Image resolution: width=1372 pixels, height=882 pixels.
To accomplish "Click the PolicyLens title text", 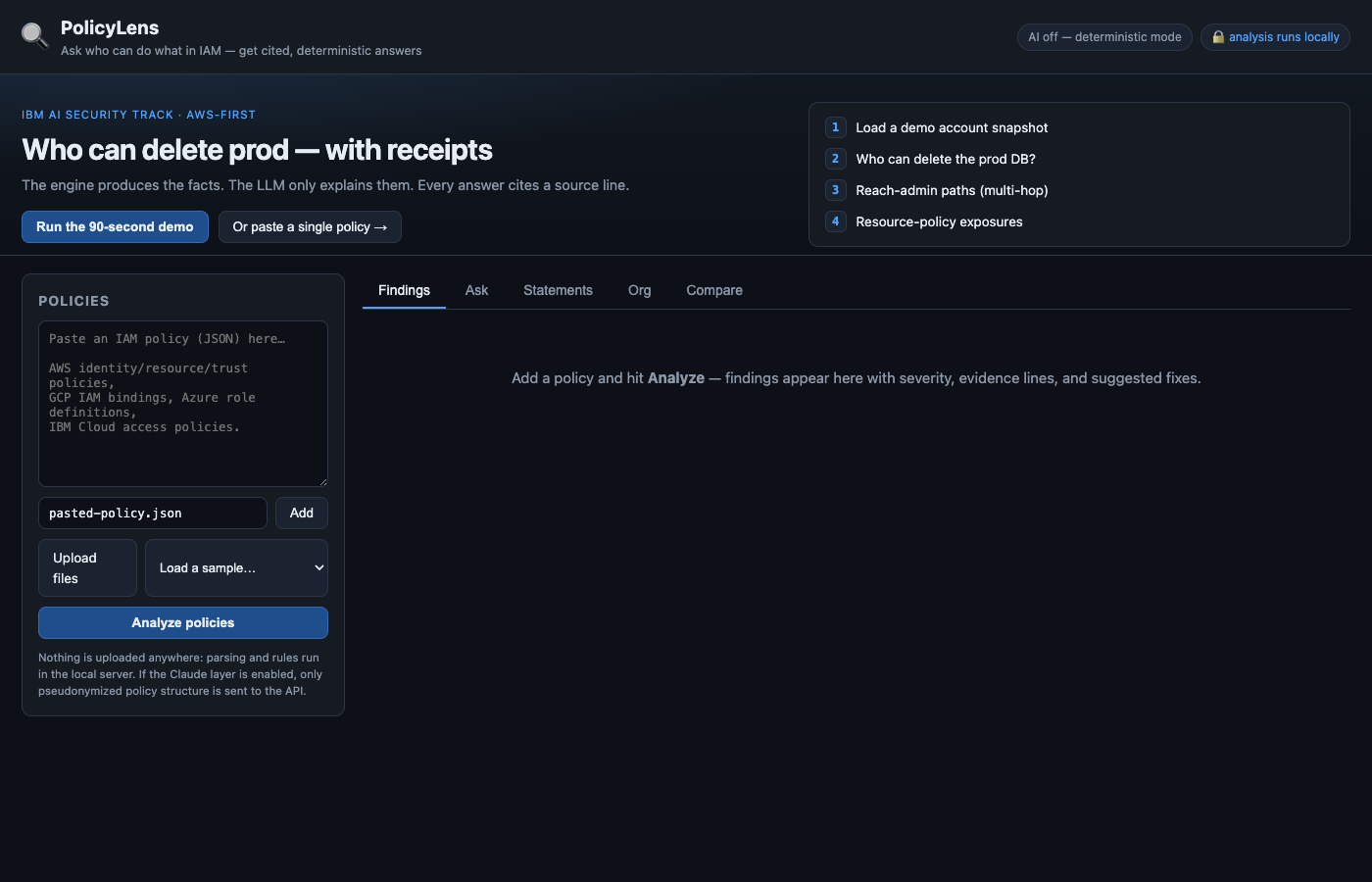I will [110, 27].
